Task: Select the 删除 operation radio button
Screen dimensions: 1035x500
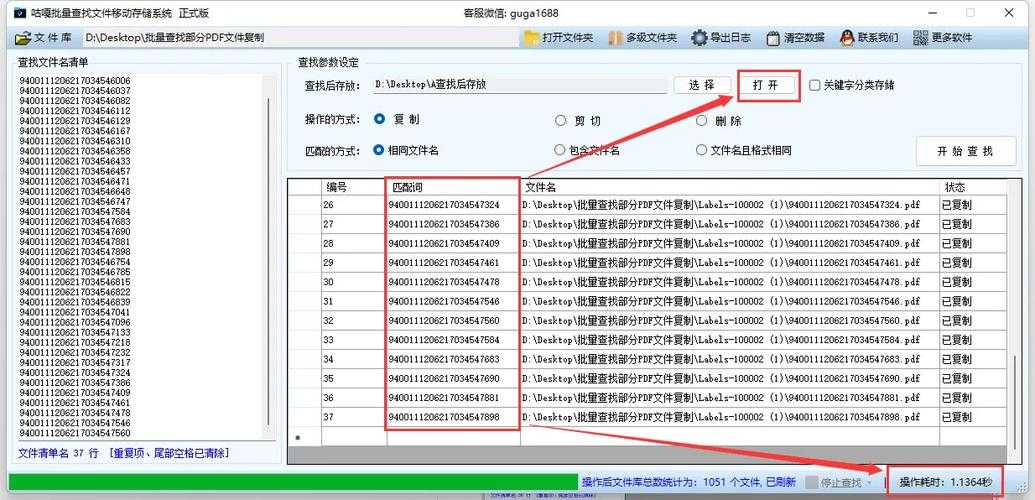Action: pos(702,121)
